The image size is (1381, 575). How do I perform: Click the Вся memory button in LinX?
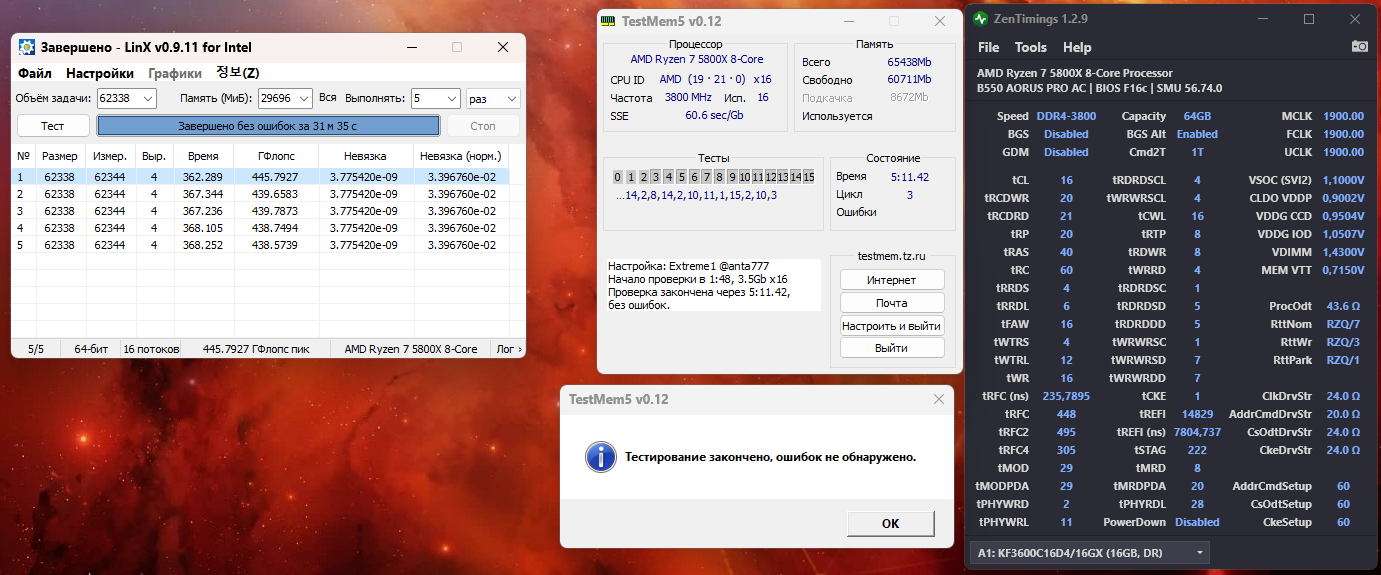(328, 98)
